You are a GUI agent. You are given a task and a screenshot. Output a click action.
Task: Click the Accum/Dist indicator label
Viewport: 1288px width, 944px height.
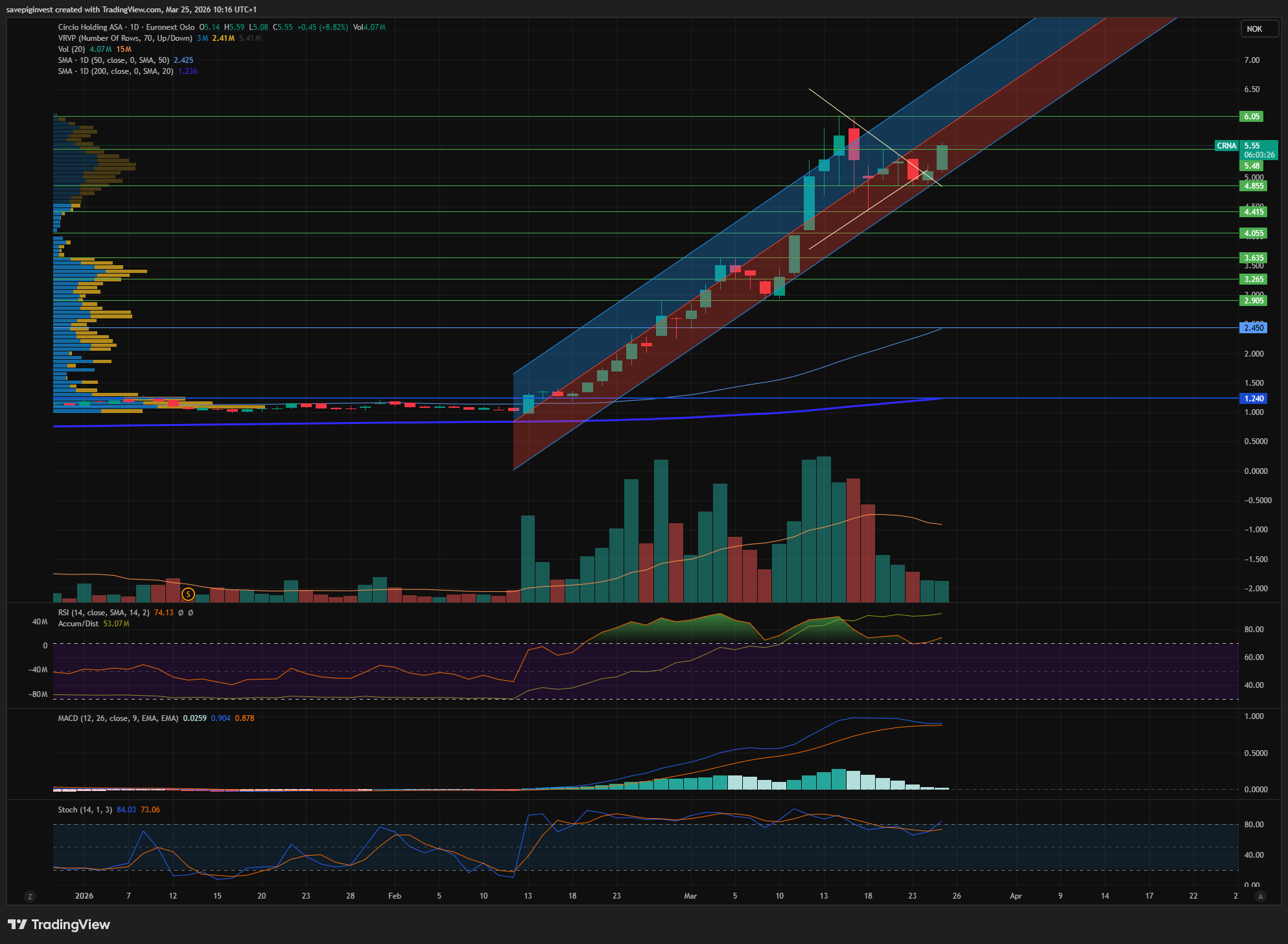[78, 624]
